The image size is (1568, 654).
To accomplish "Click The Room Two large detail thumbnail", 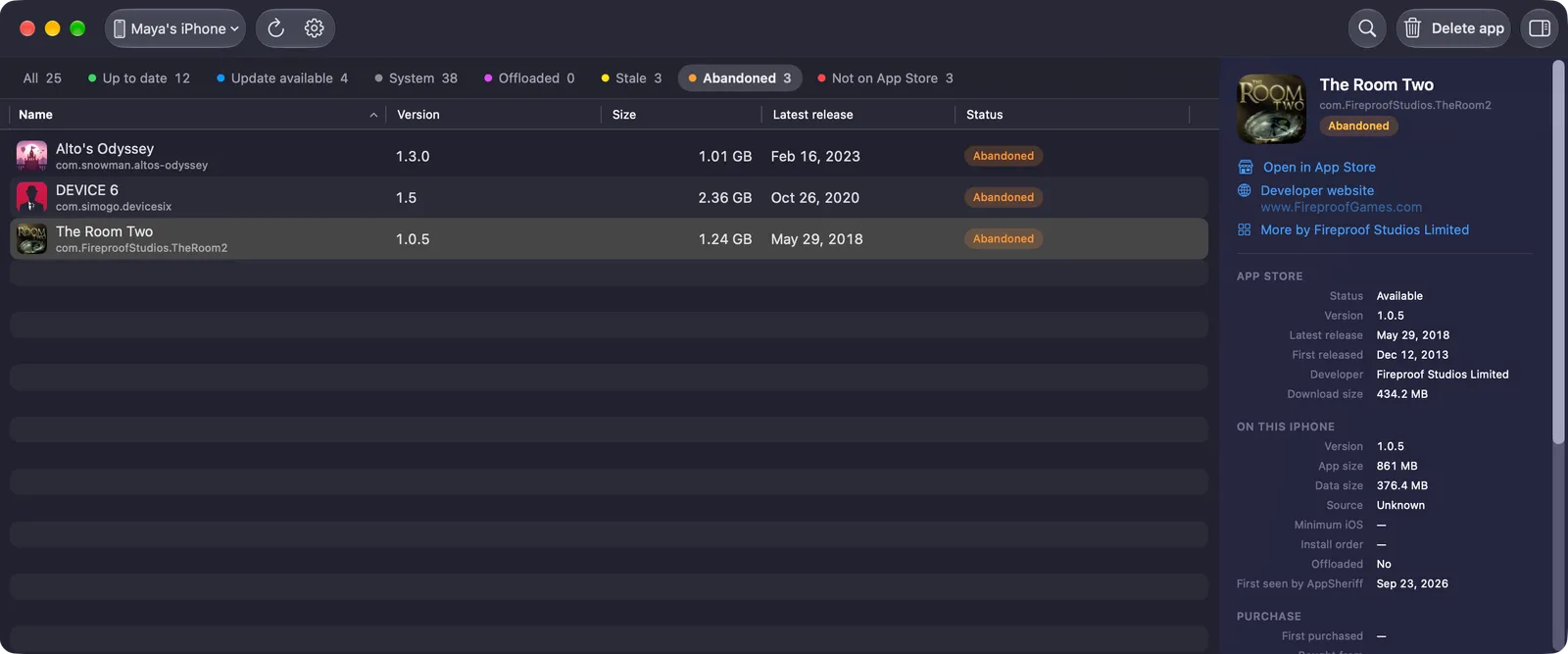I will pyautogui.click(x=1272, y=109).
